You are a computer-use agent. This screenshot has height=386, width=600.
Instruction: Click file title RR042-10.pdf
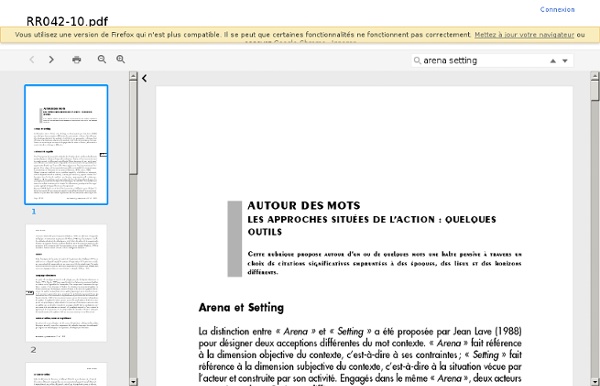[x=67, y=21]
